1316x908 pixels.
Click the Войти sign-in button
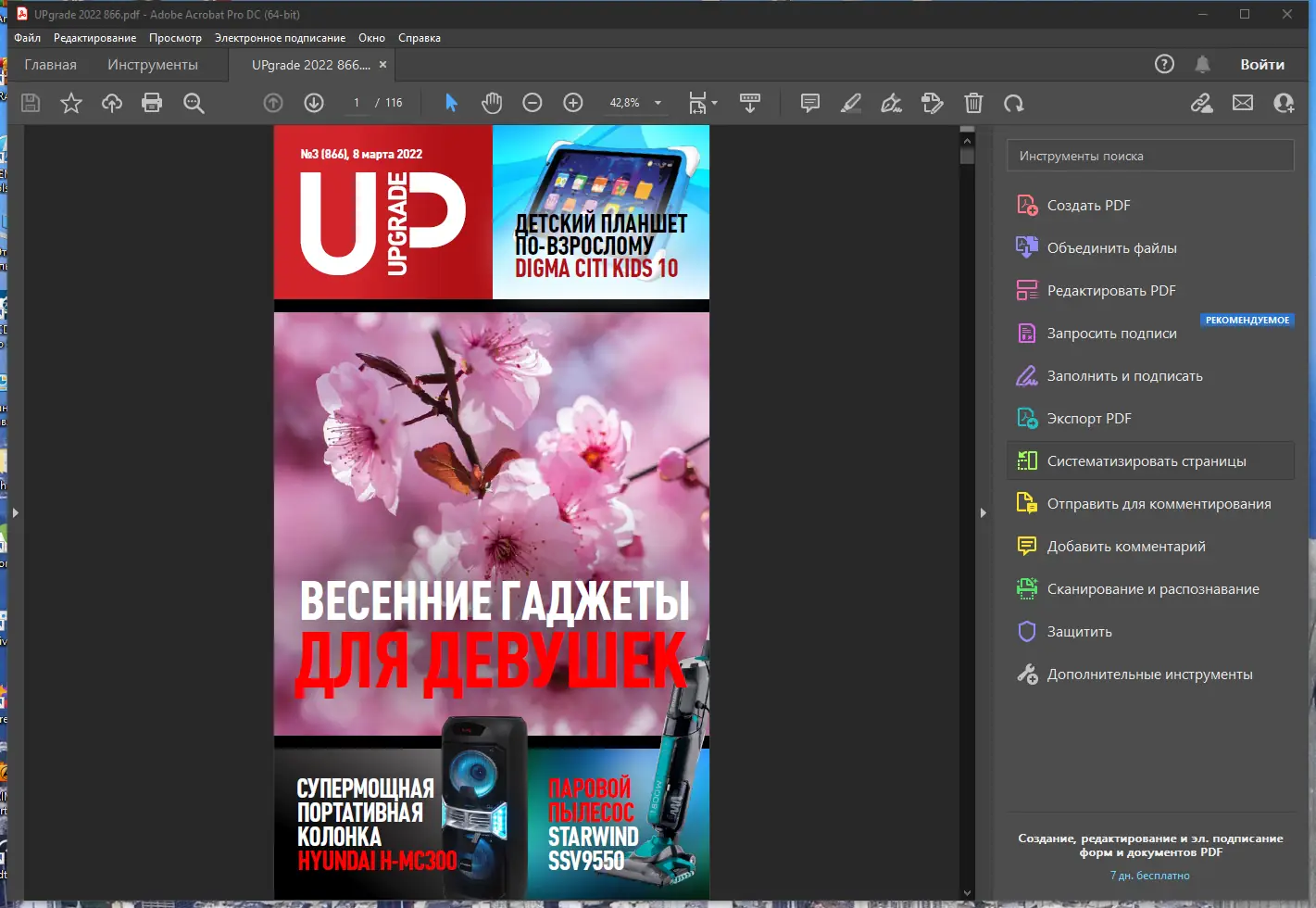pos(1262,64)
